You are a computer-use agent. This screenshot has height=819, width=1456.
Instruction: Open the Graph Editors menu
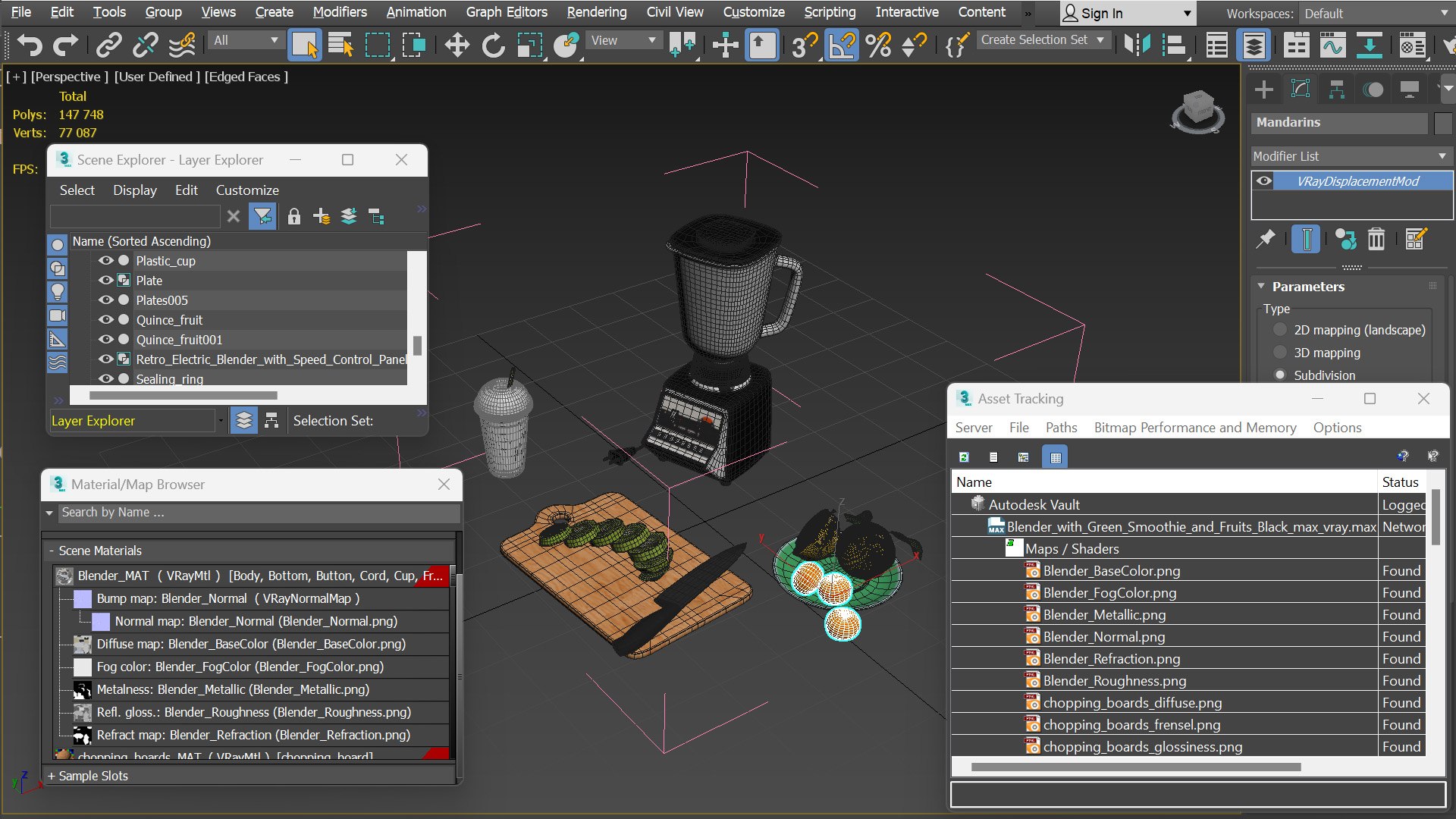point(507,12)
